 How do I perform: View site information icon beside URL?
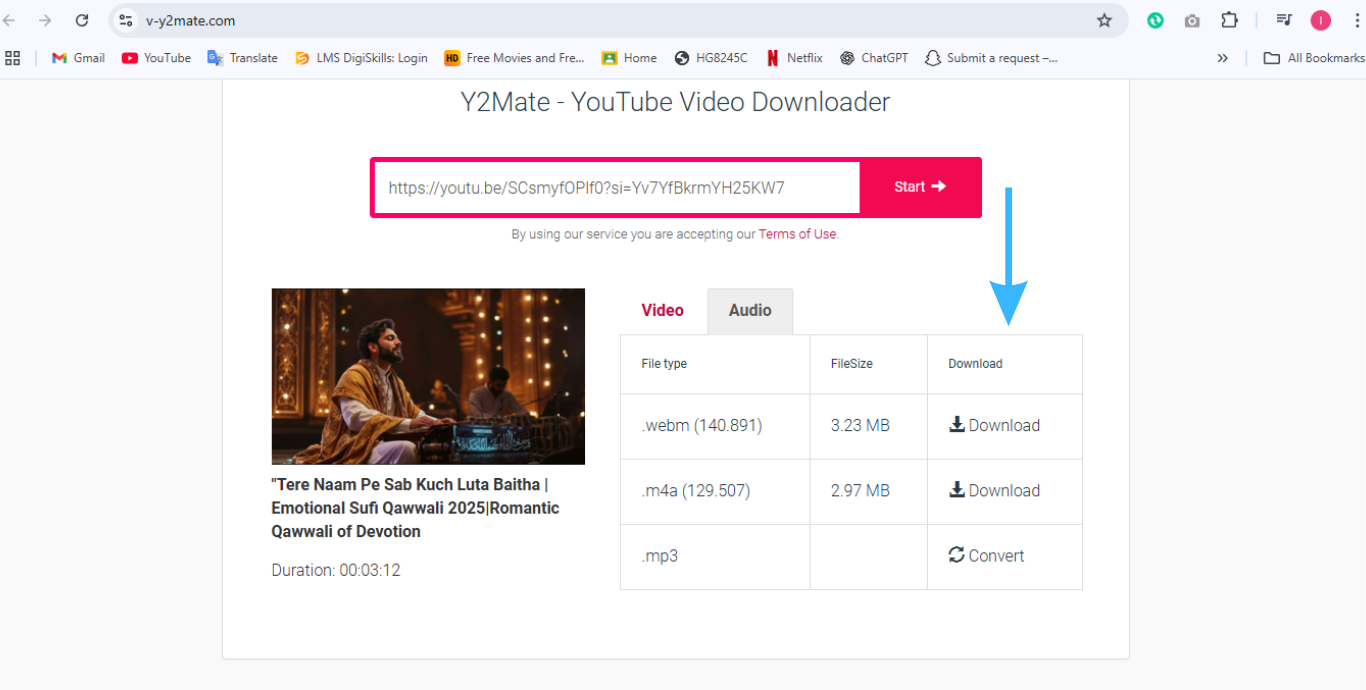click(x=125, y=20)
